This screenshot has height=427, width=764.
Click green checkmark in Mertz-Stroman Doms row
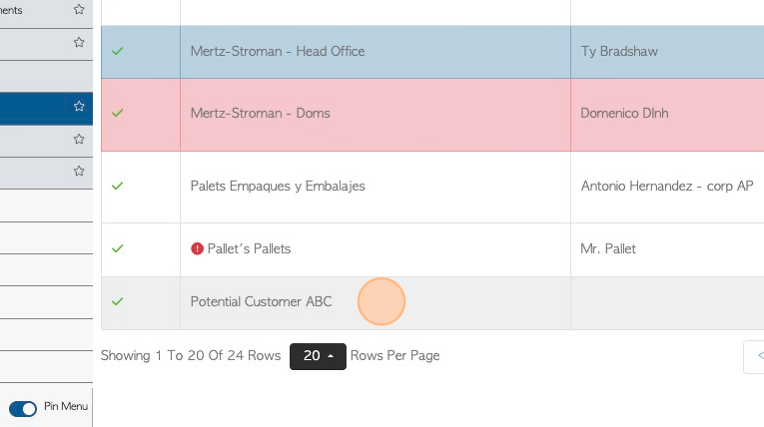point(117,113)
